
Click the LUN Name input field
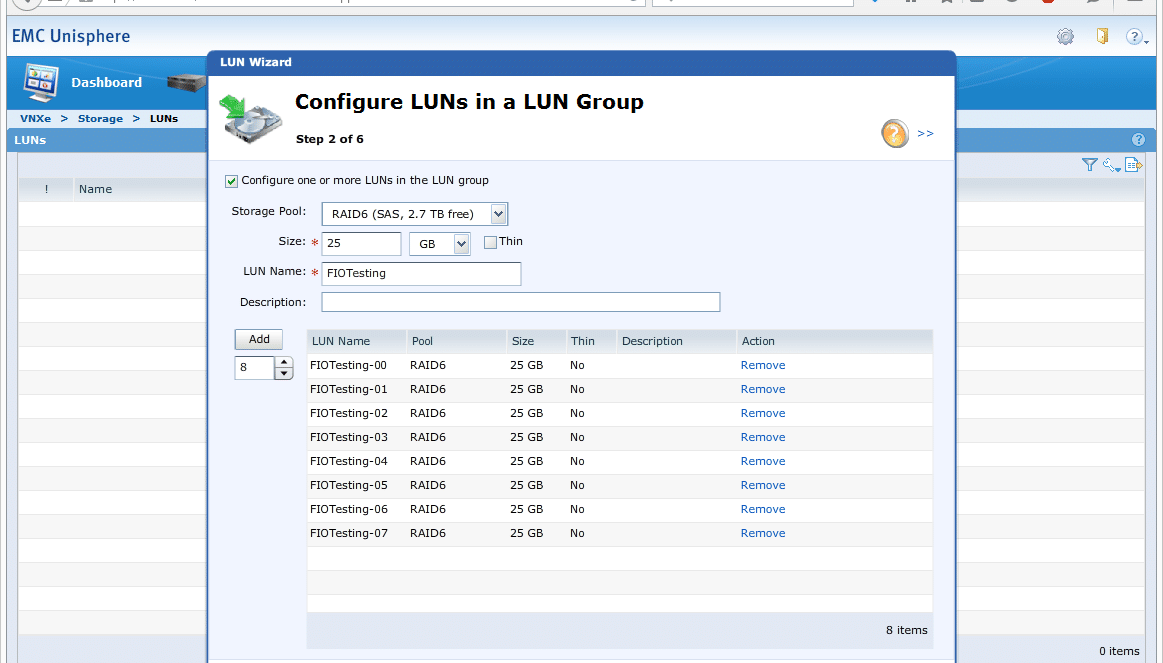[x=421, y=274]
